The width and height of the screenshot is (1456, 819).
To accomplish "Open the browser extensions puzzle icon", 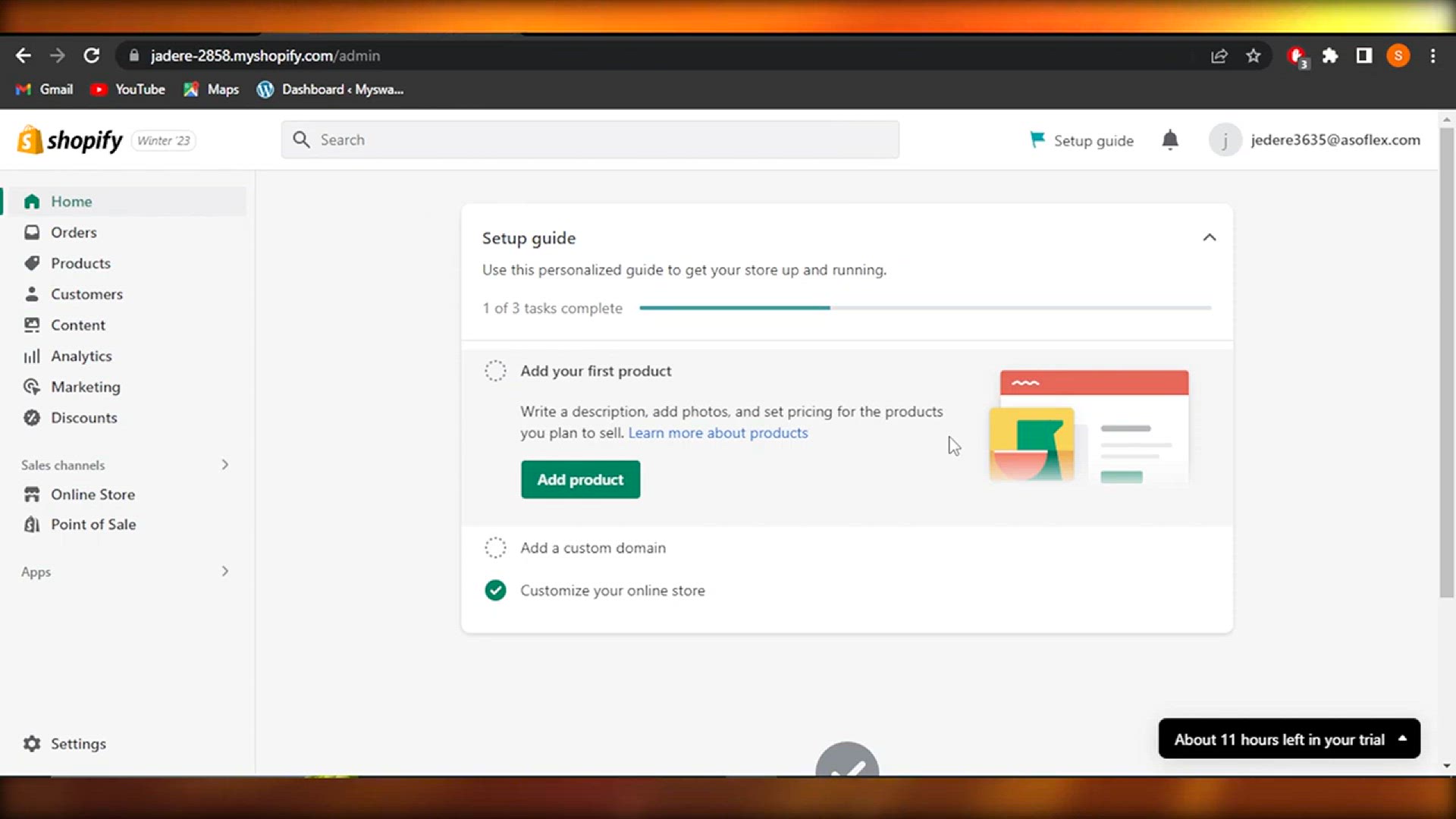I will [x=1330, y=55].
